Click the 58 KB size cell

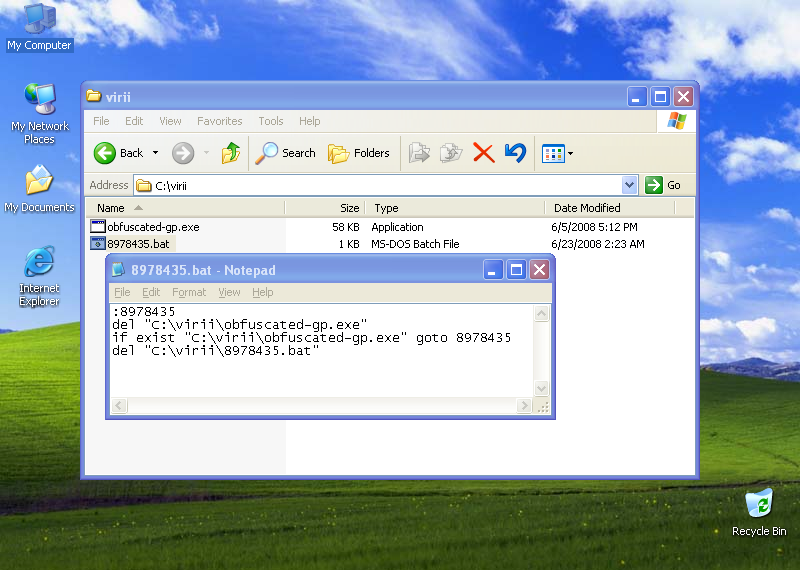345,227
